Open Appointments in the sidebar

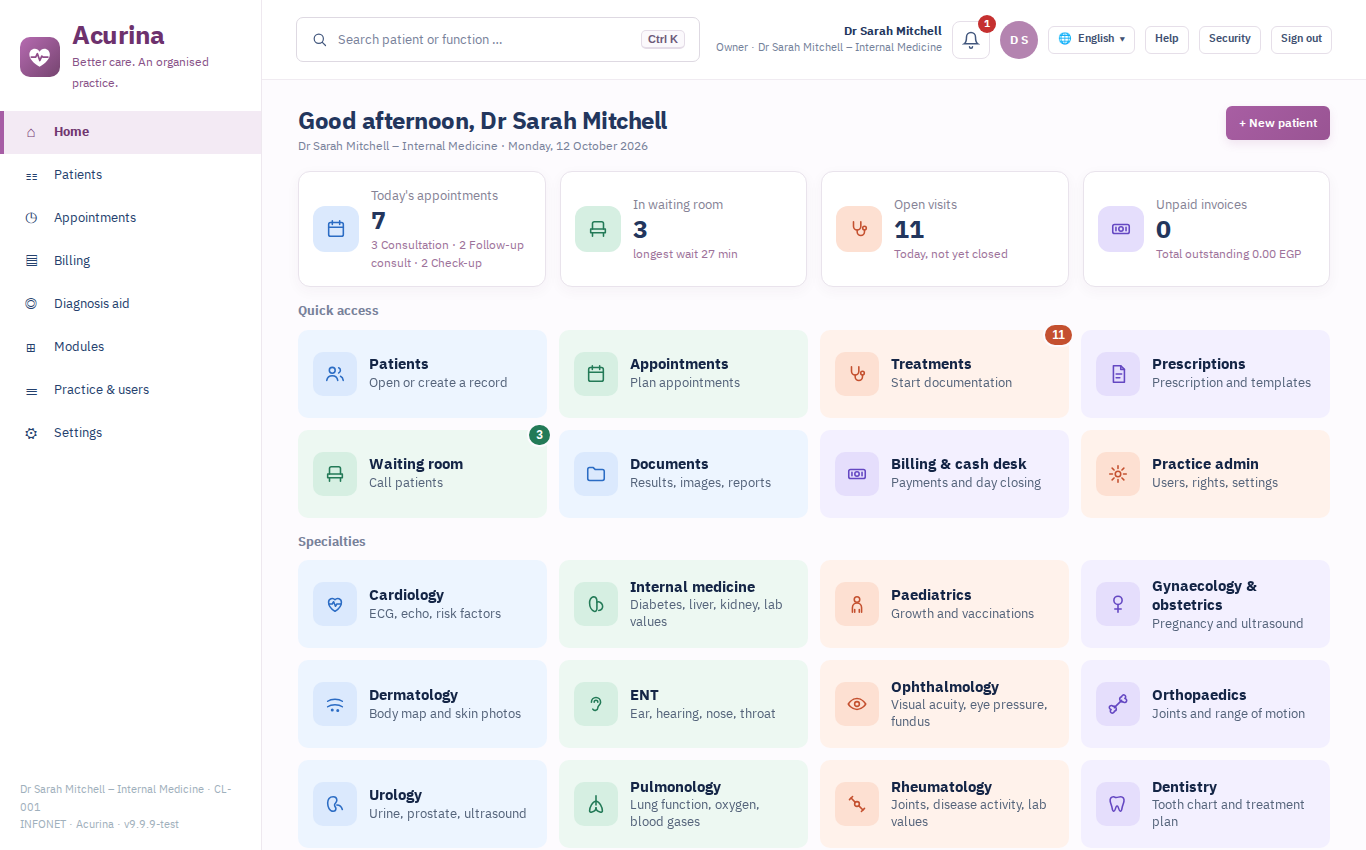pos(131,218)
